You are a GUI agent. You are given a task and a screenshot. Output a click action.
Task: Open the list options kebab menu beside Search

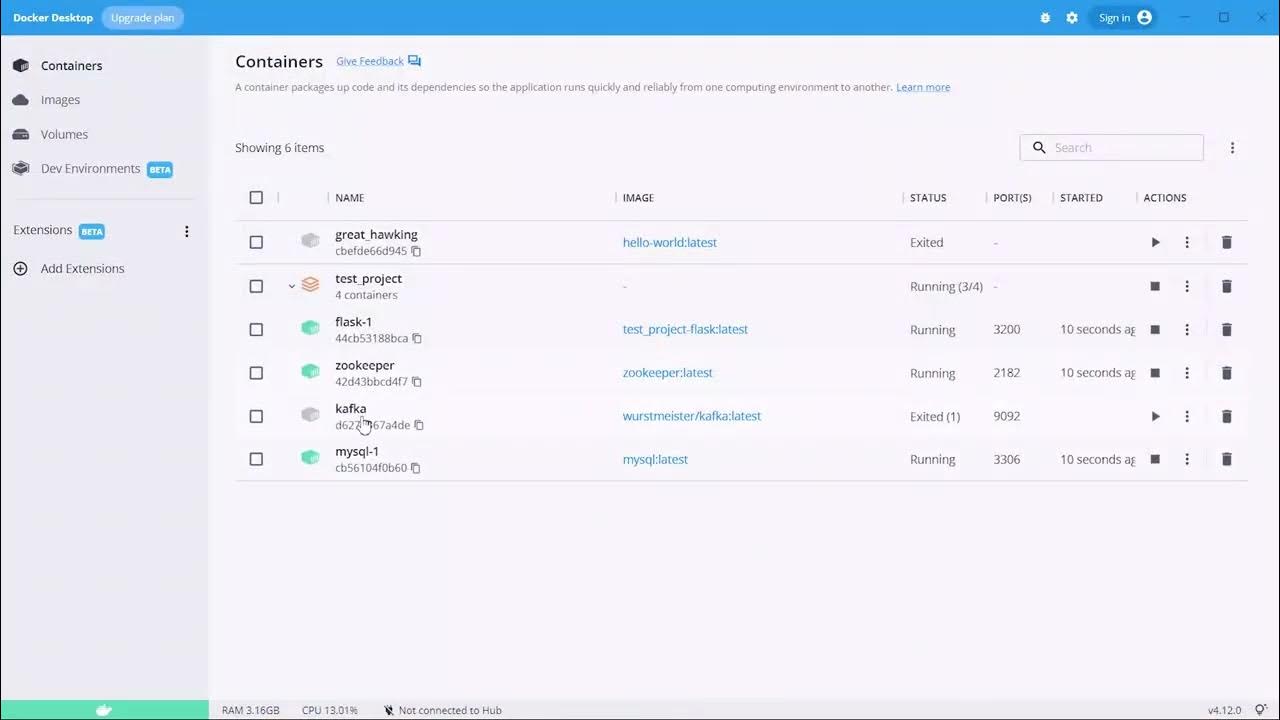[x=1232, y=148]
